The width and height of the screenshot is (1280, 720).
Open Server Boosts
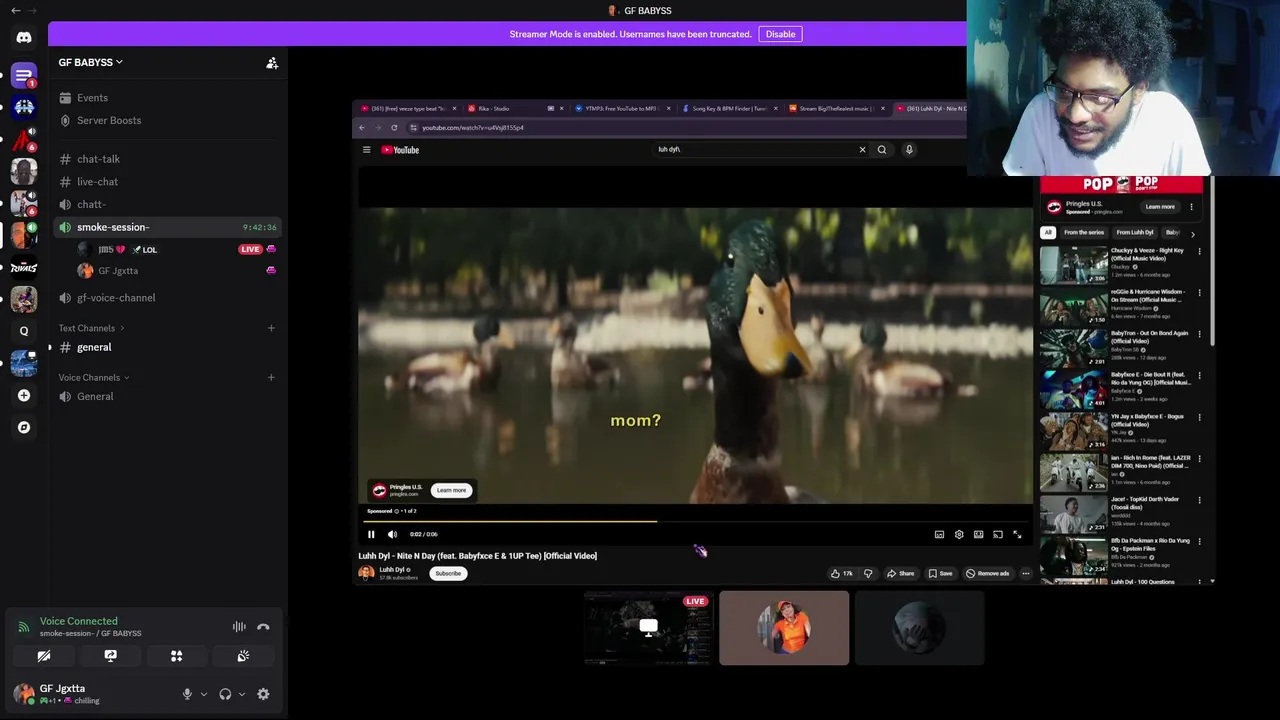click(x=168, y=120)
